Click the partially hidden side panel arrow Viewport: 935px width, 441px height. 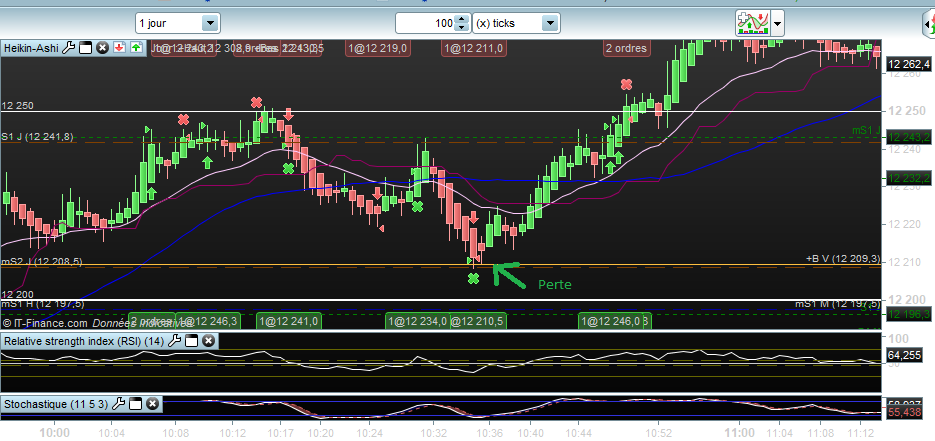[x=928, y=24]
